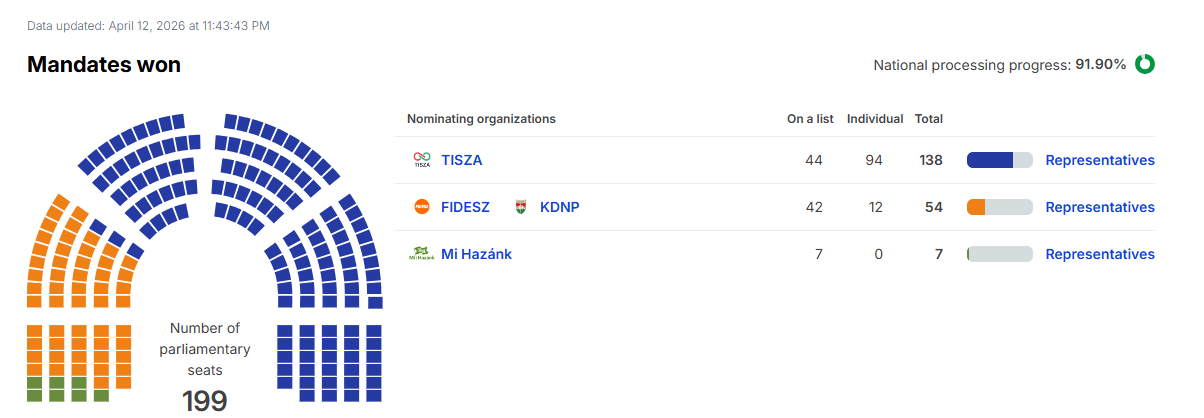1204x418 pixels.
Task: Open the Mi Hazánk party link
Action: (x=476, y=254)
